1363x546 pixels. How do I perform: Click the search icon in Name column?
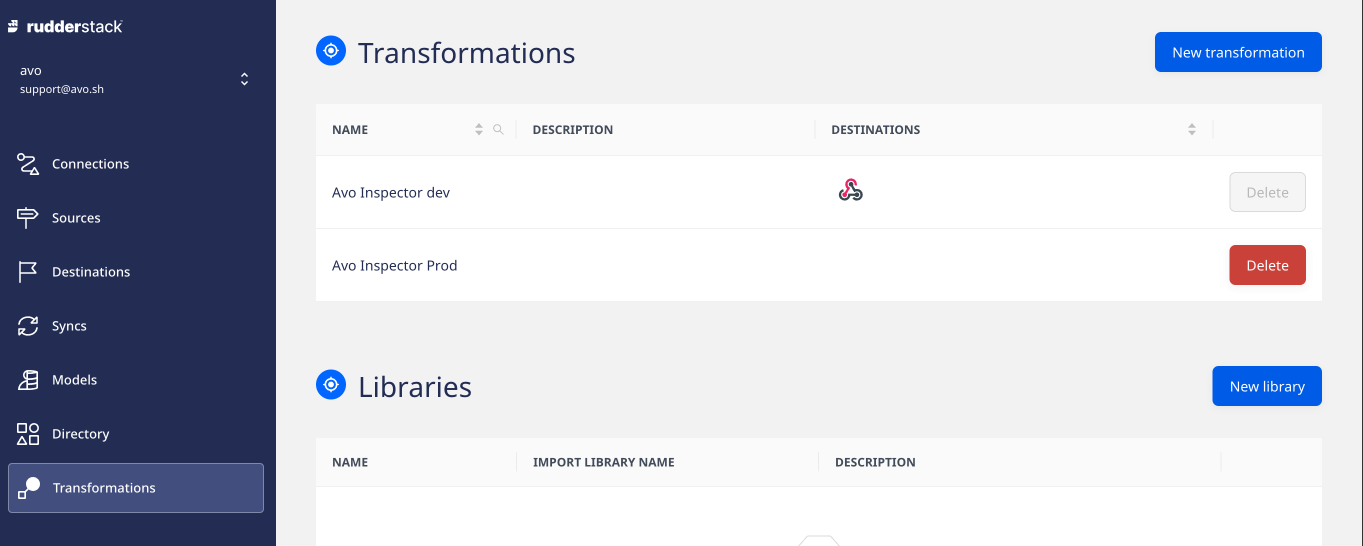click(498, 130)
